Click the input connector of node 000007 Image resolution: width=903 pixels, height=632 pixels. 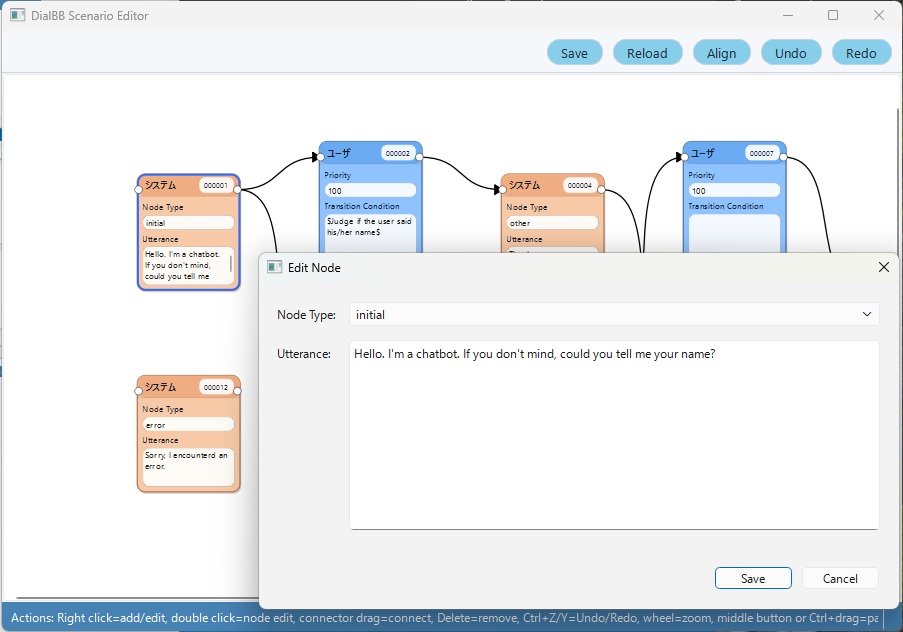click(x=685, y=157)
